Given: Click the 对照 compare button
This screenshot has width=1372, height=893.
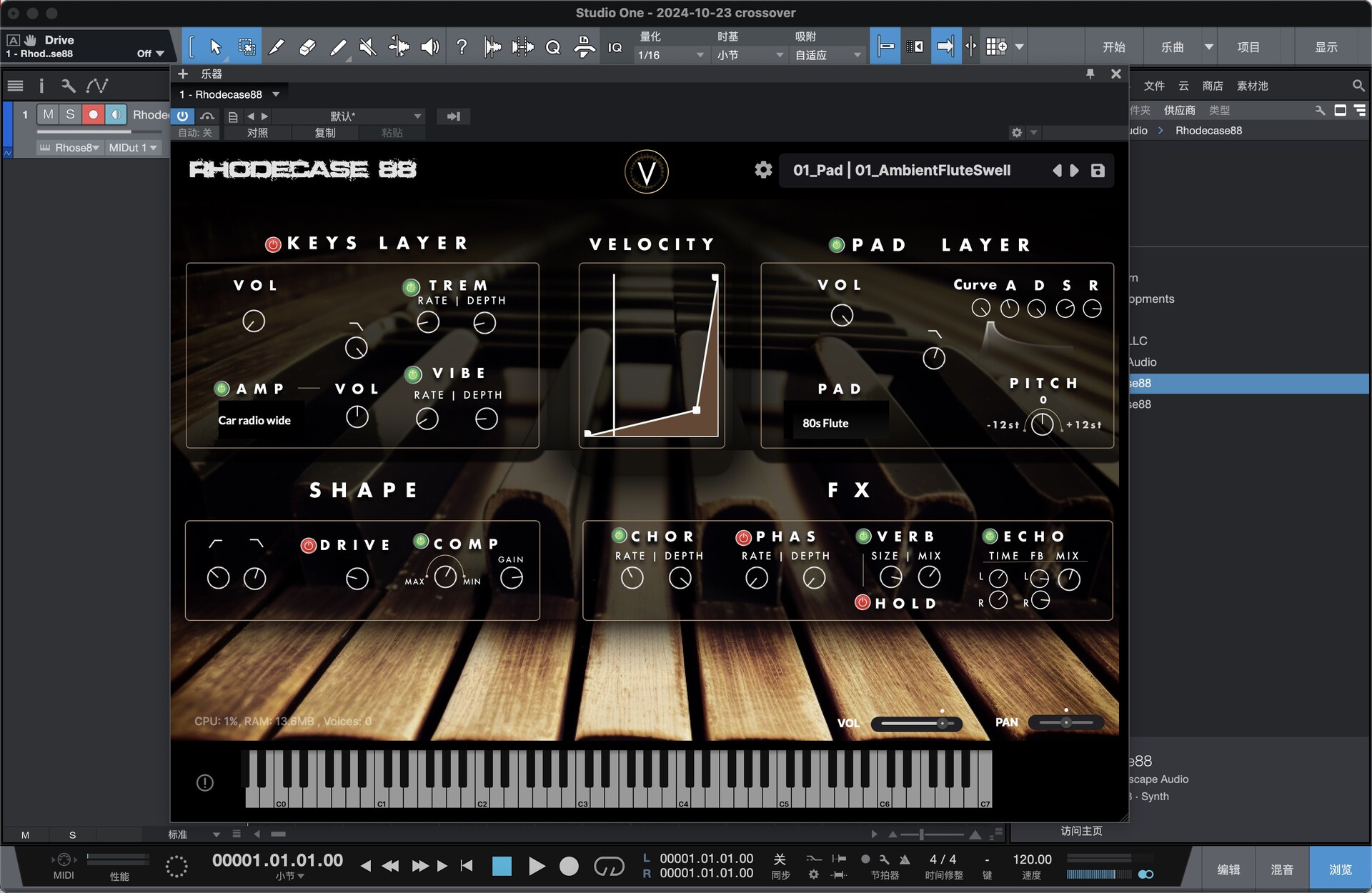Looking at the screenshot, I should (x=257, y=133).
